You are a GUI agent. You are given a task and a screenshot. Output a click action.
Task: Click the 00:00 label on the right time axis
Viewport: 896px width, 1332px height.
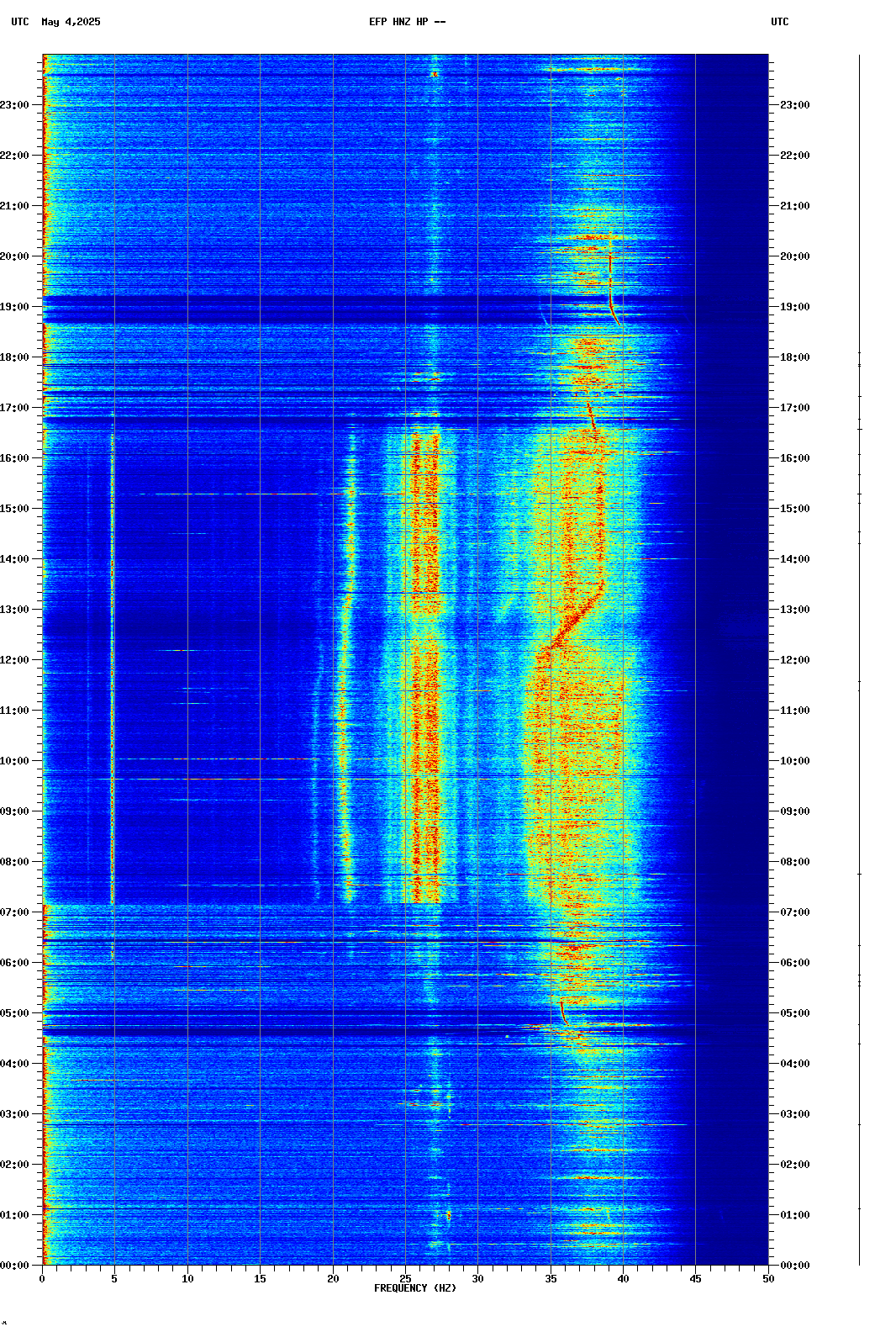(795, 1266)
